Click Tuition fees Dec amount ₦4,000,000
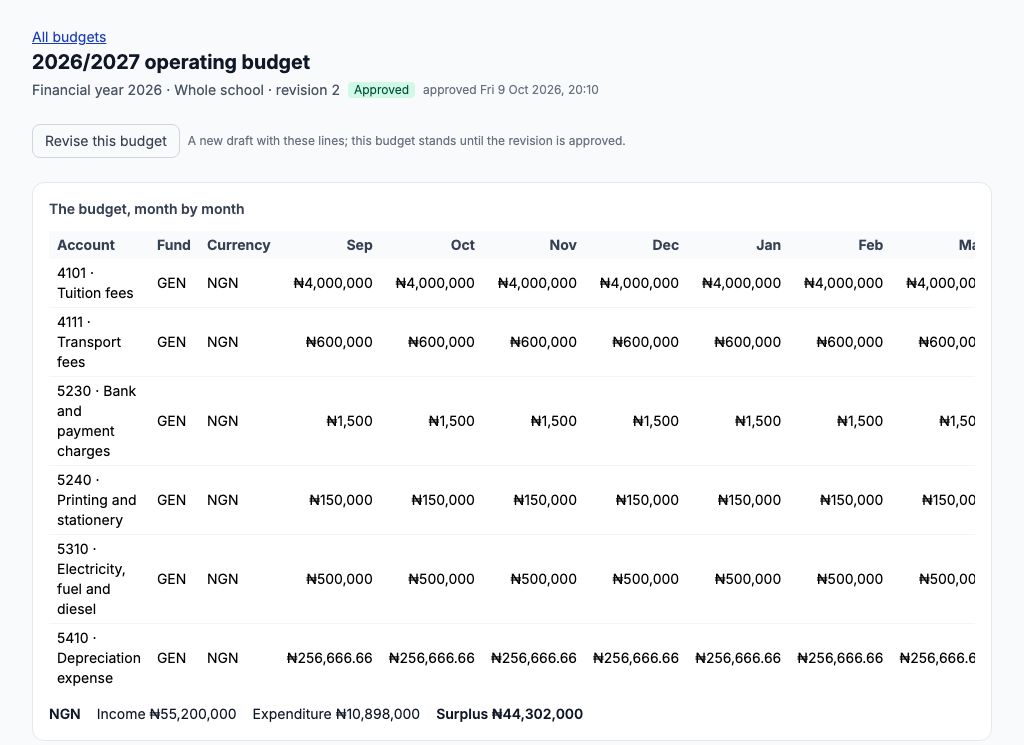The width and height of the screenshot is (1024, 745). click(639, 283)
